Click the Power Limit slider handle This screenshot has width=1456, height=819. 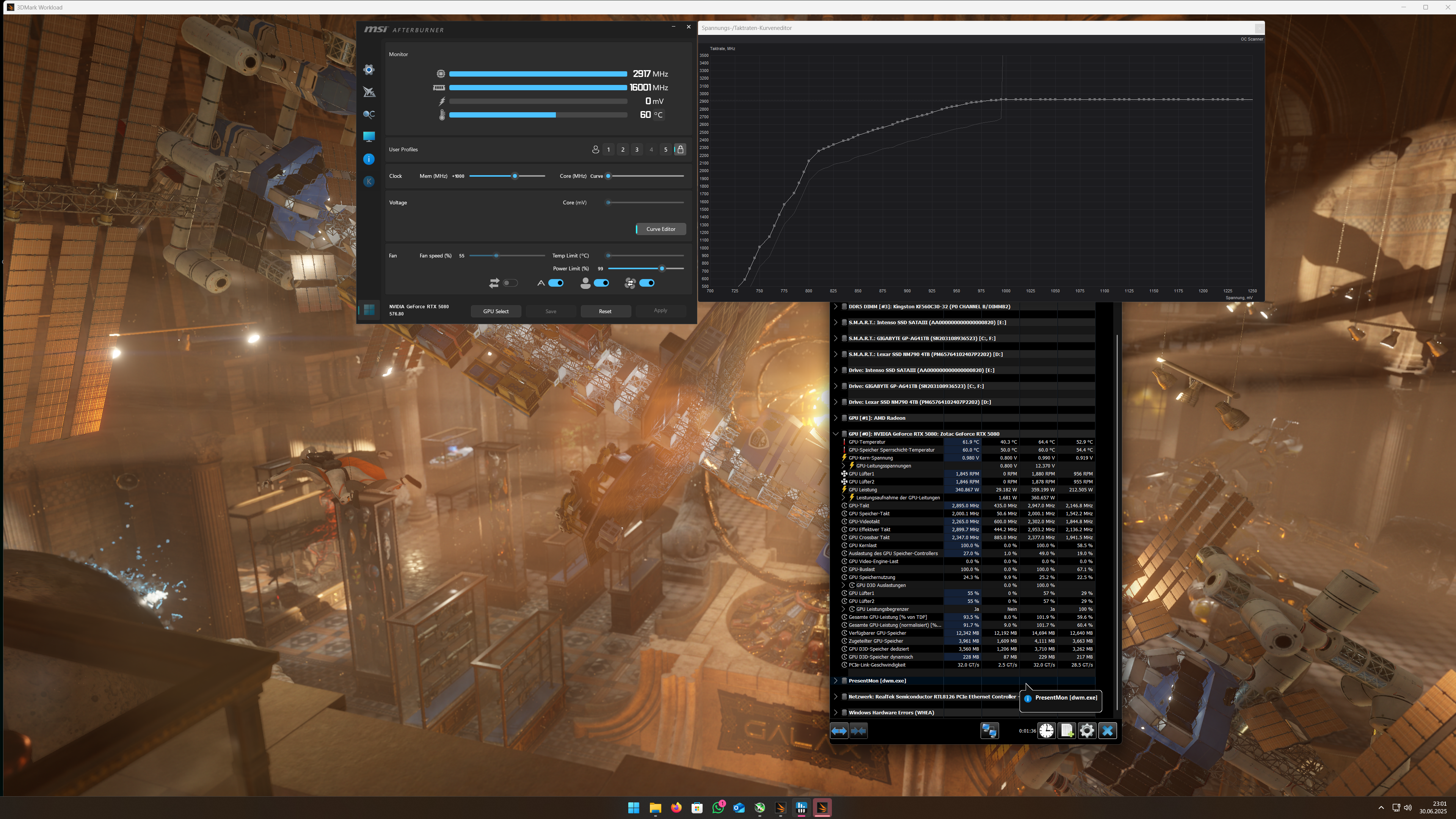pos(662,268)
